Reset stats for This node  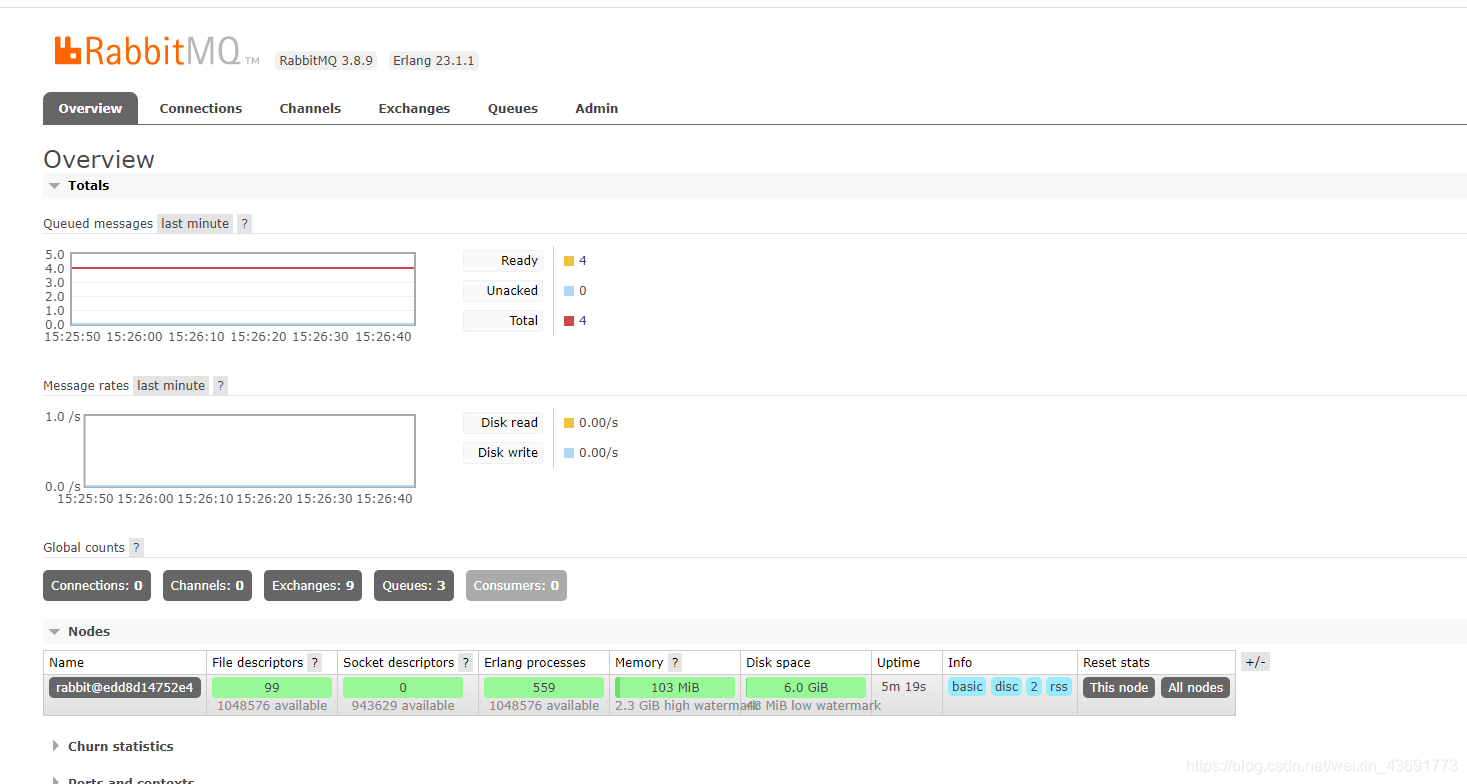point(1119,688)
